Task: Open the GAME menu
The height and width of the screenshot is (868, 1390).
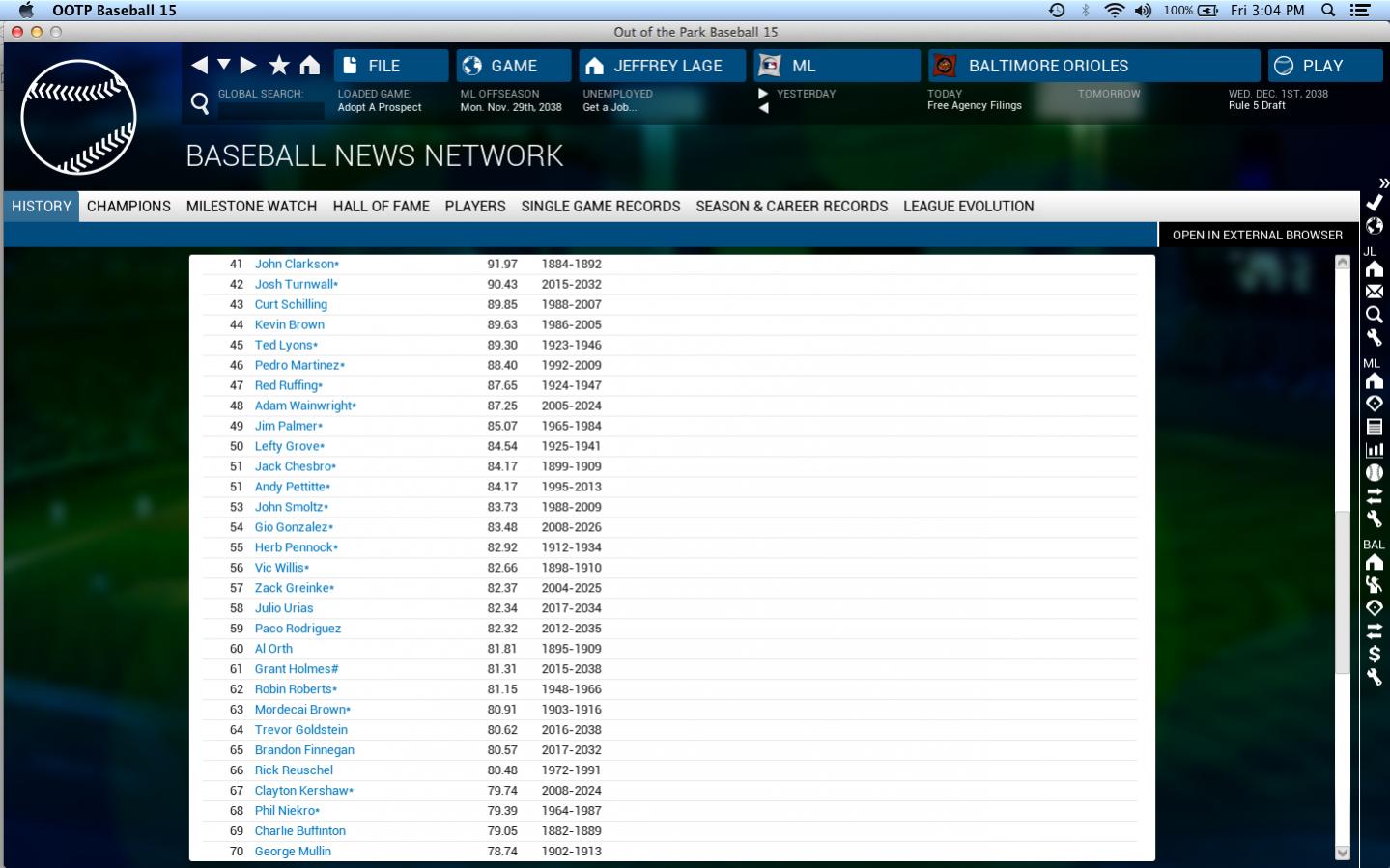Action: pyautogui.click(x=514, y=66)
